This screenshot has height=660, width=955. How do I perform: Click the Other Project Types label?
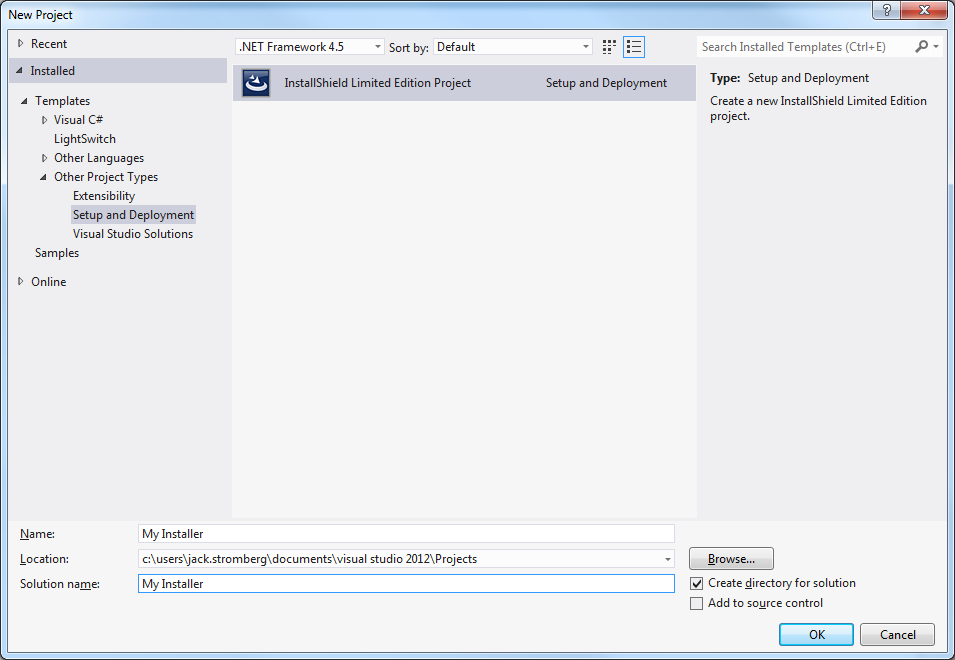pos(106,177)
